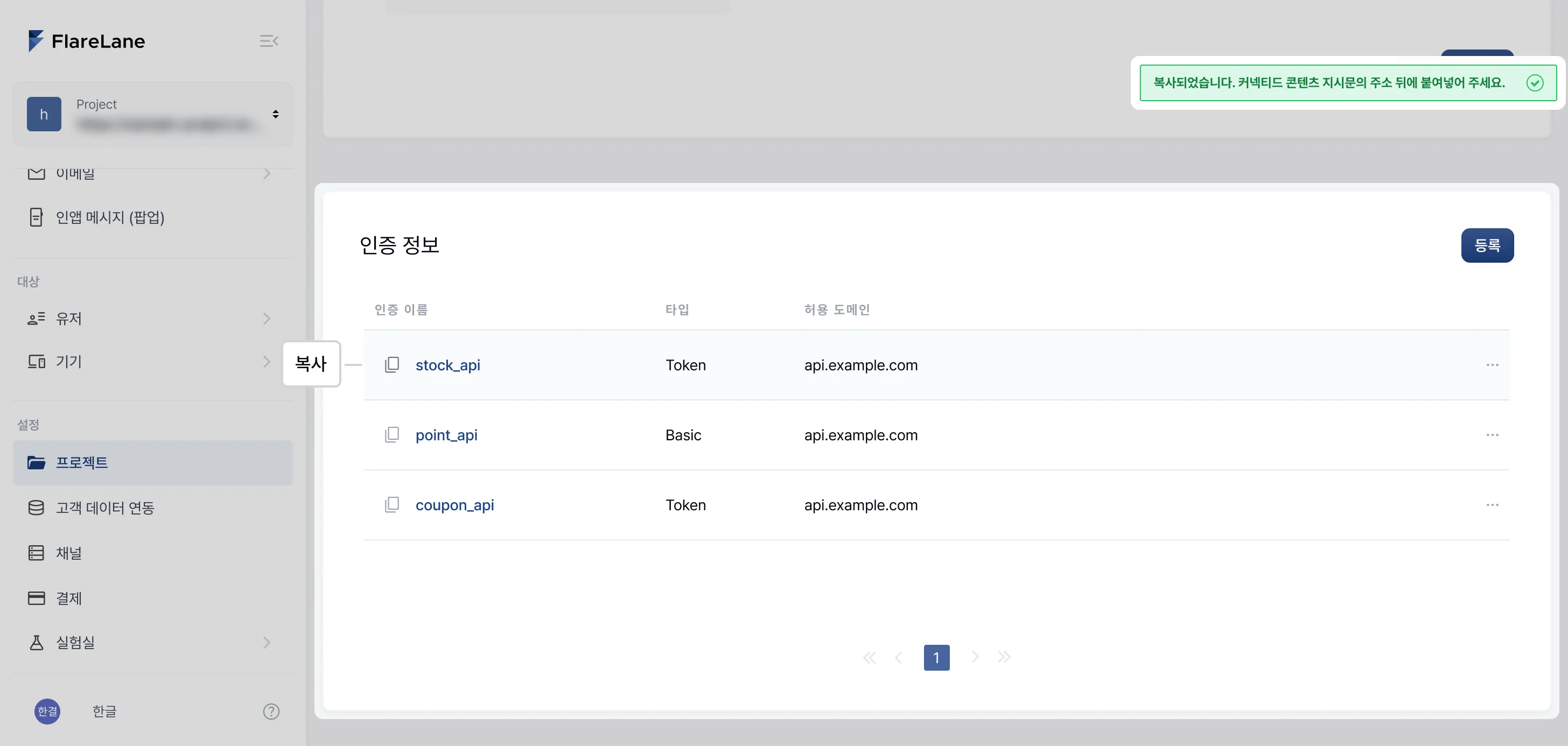Click the 결제 card icon
This screenshot has height=746, width=1568.
(37, 598)
